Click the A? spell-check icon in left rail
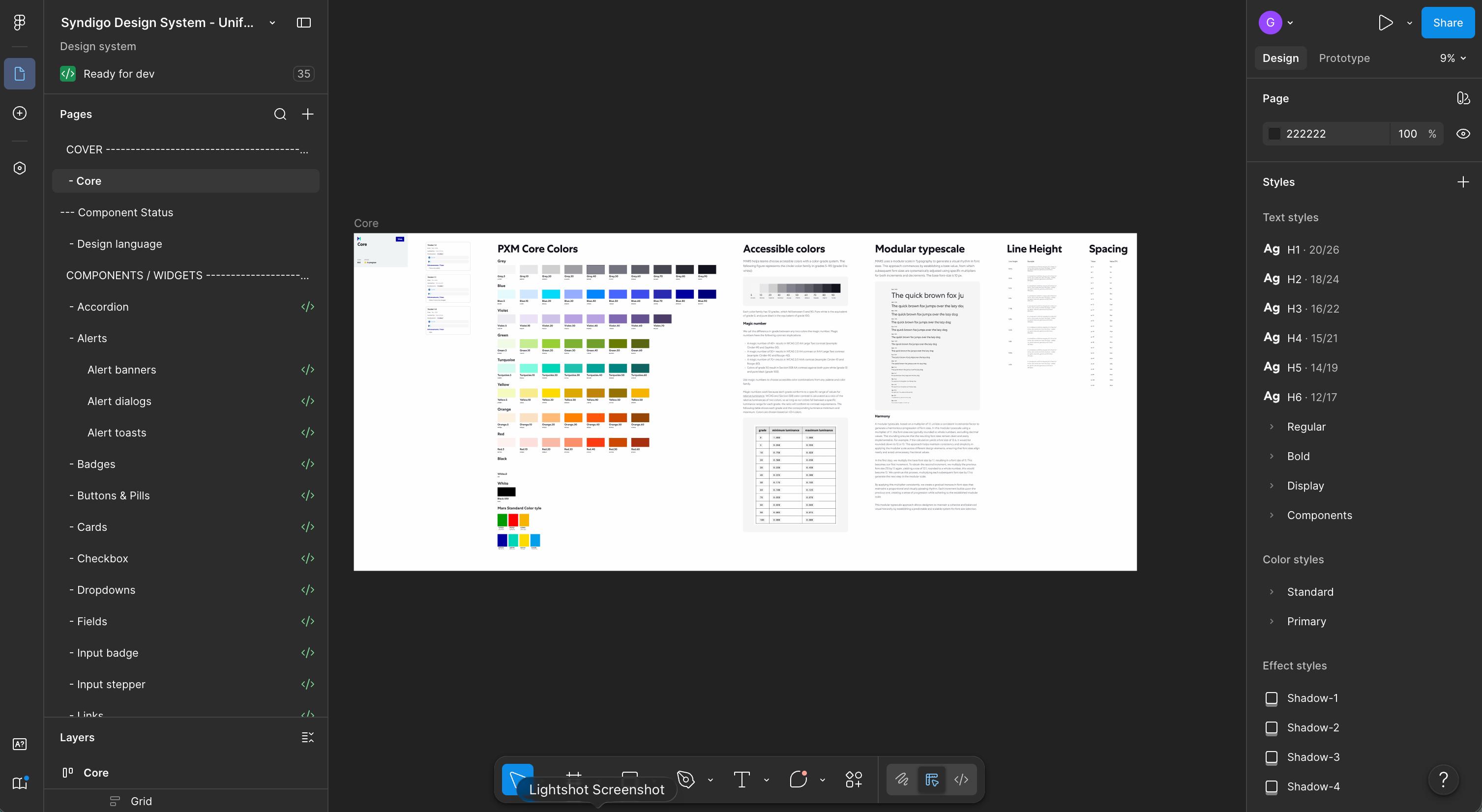 (20, 744)
